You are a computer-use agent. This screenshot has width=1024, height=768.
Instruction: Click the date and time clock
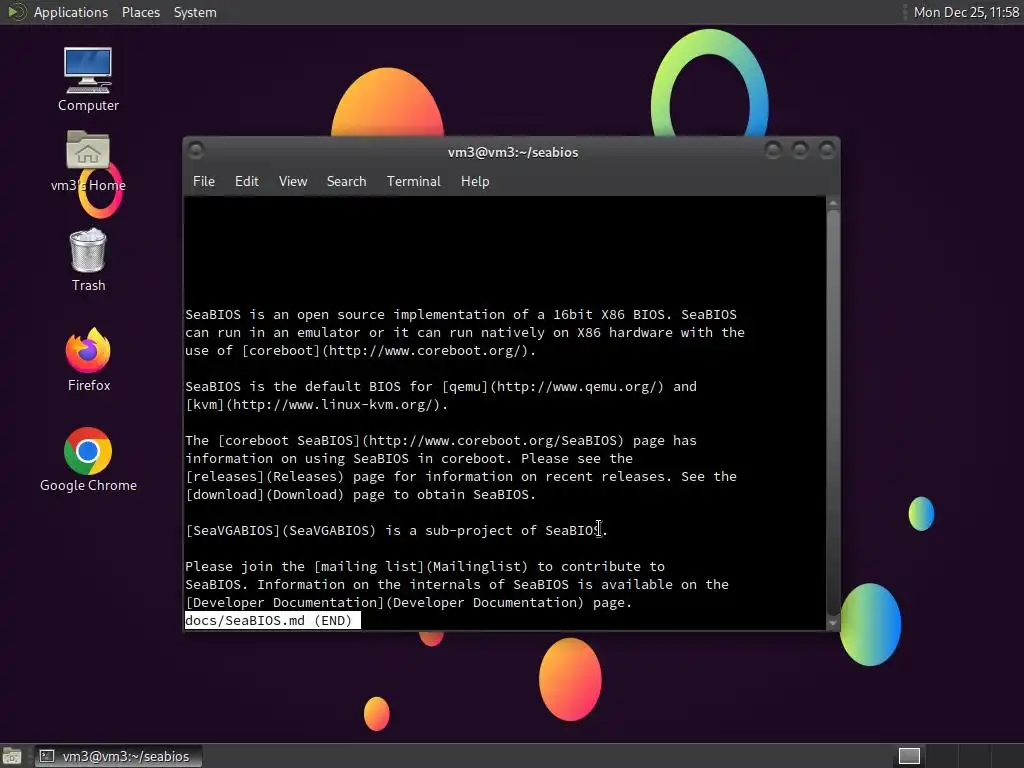(x=966, y=12)
